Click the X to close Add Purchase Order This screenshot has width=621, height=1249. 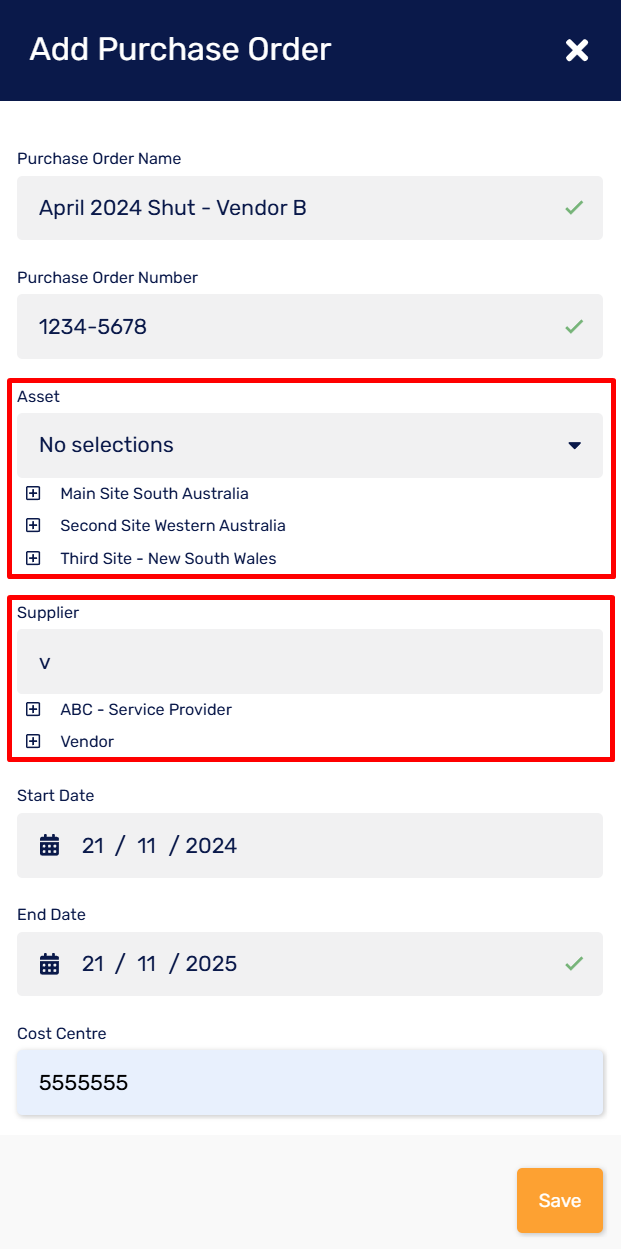click(x=577, y=49)
